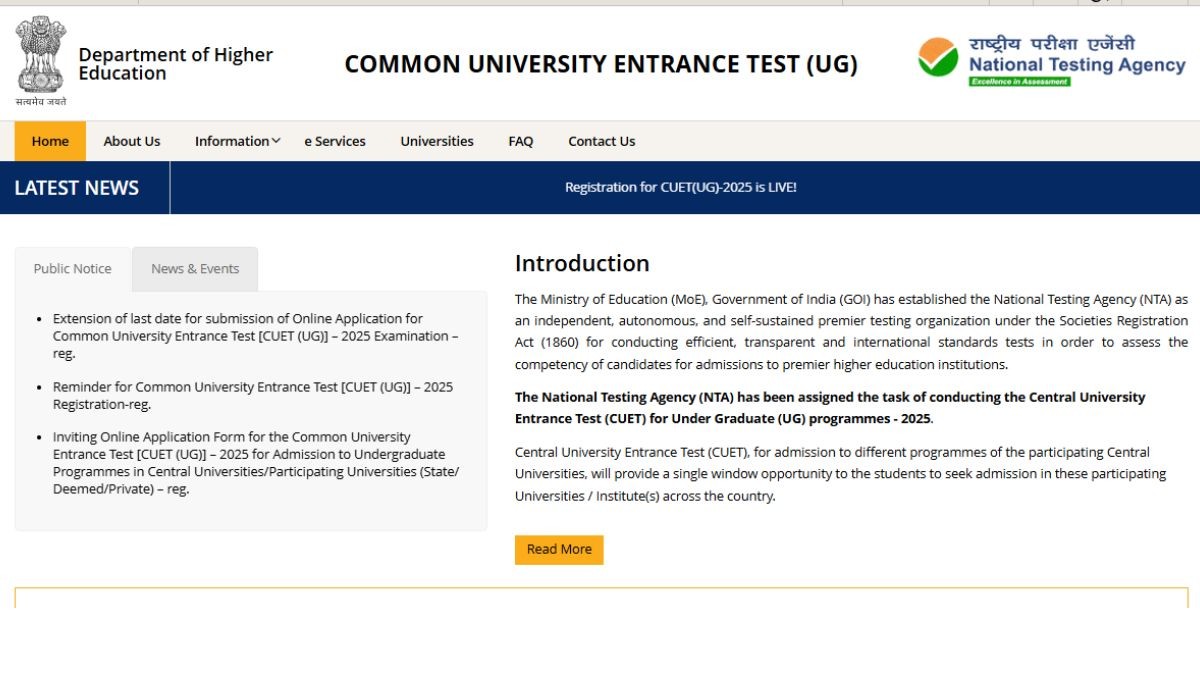Navigate to the Universities page
Image resolution: width=1200 pixels, height=675 pixels.
click(437, 141)
